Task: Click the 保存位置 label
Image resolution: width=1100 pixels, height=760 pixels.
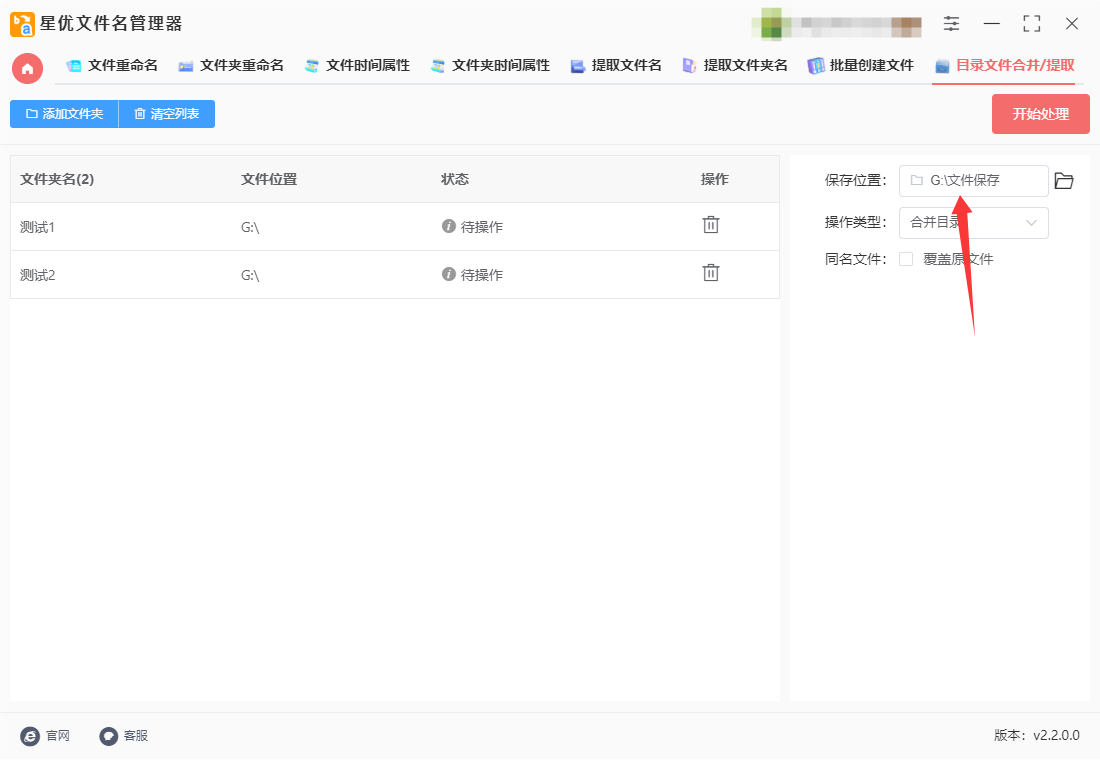Action: (855, 180)
